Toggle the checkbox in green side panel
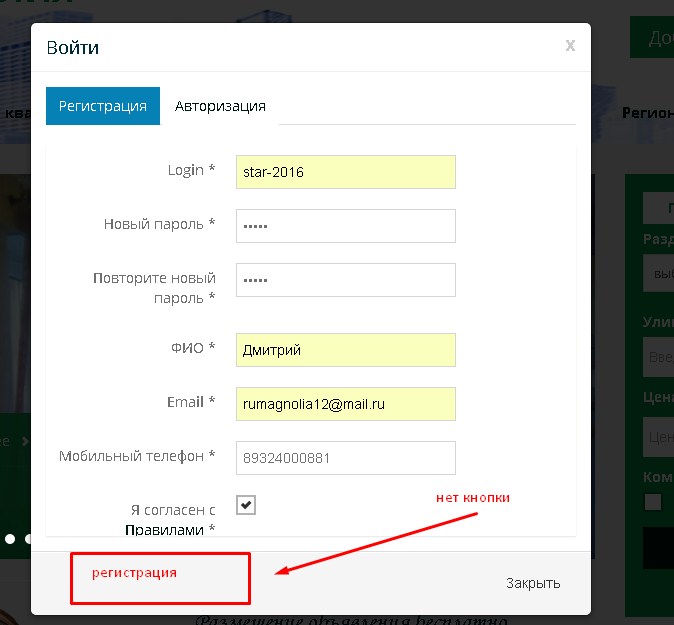The height and width of the screenshot is (625, 674). click(x=653, y=502)
